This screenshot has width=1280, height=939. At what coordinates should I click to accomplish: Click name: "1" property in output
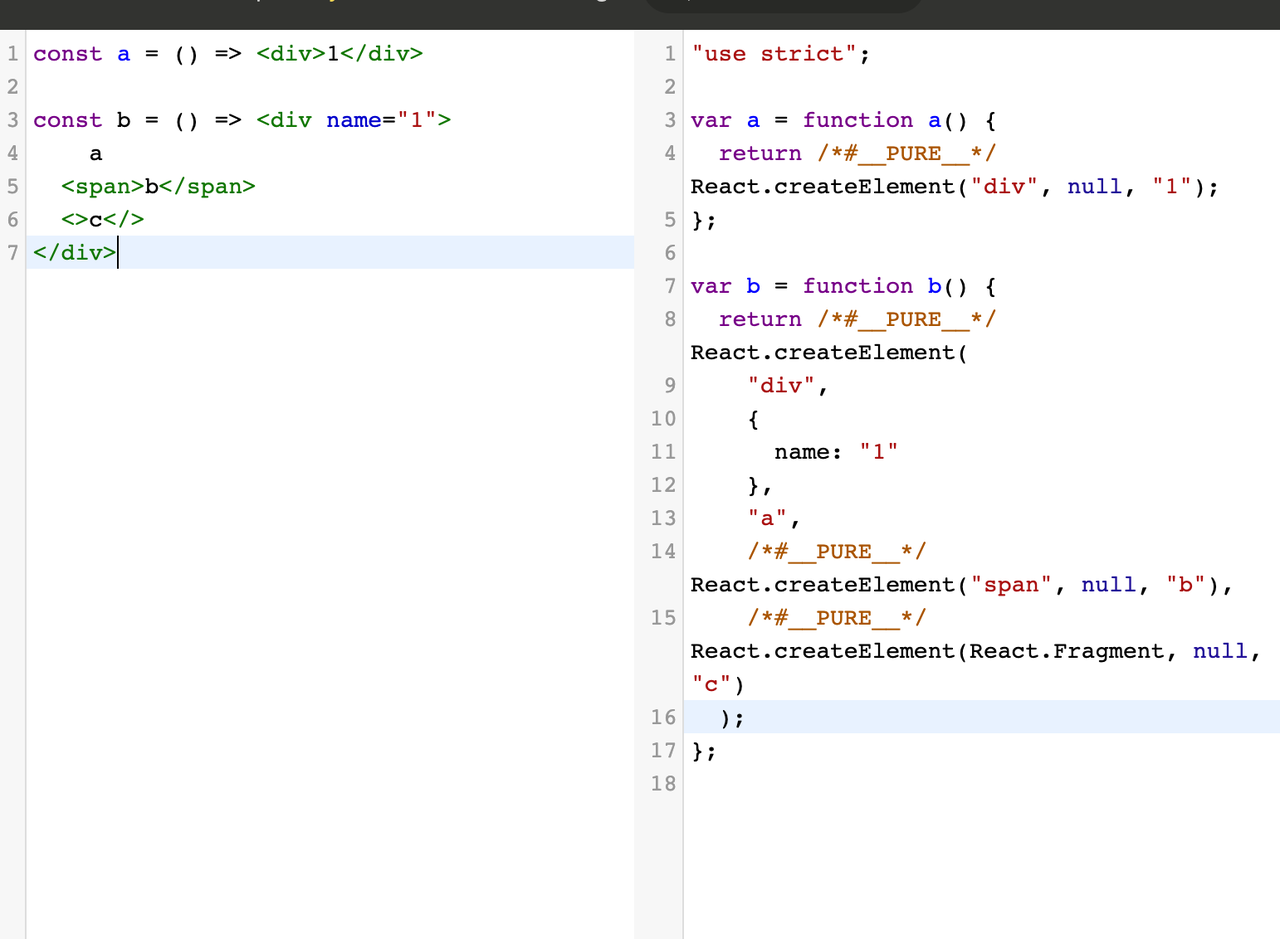click(x=836, y=451)
